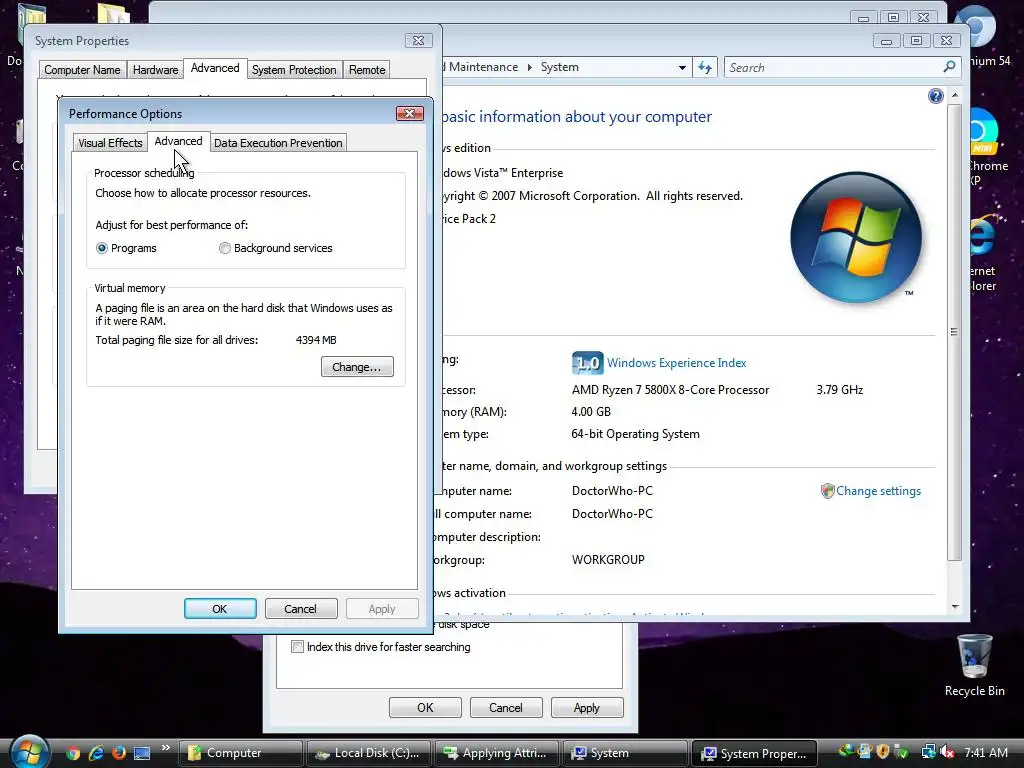Click OK in Performance Options
Viewport: 1024px width, 768px height.
pos(220,609)
